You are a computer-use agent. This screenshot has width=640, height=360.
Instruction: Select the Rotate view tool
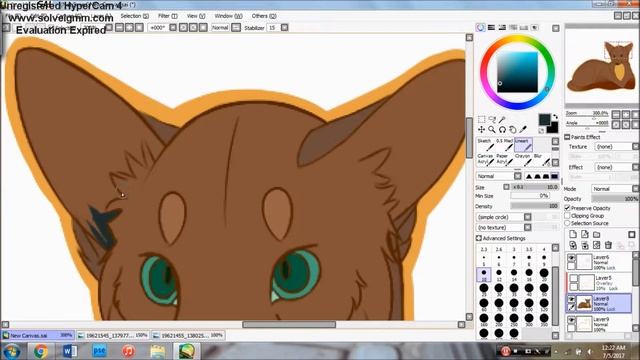point(502,129)
